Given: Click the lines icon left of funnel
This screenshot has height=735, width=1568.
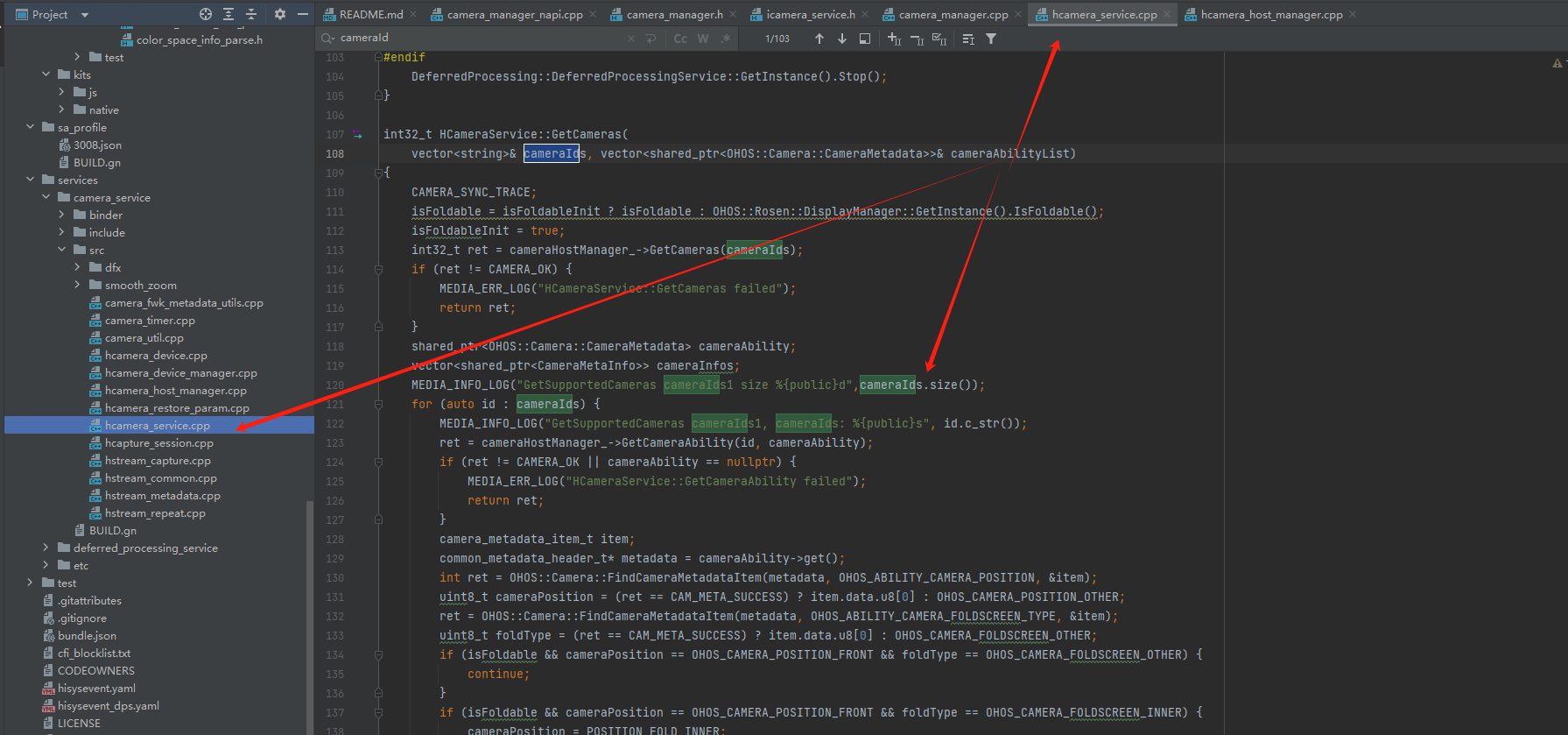Looking at the screenshot, I should click(x=968, y=39).
